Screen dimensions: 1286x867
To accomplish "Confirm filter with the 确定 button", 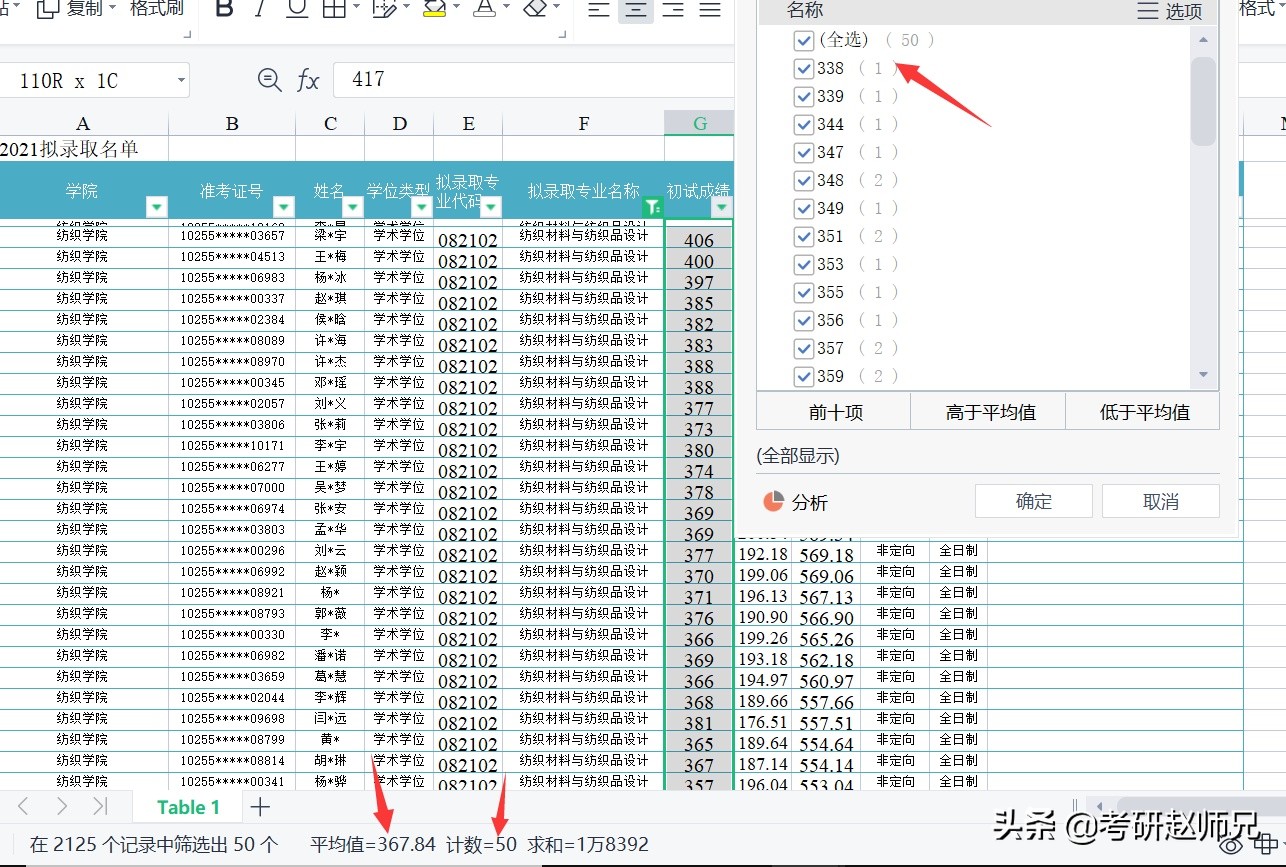I will pyautogui.click(x=1033, y=500).
